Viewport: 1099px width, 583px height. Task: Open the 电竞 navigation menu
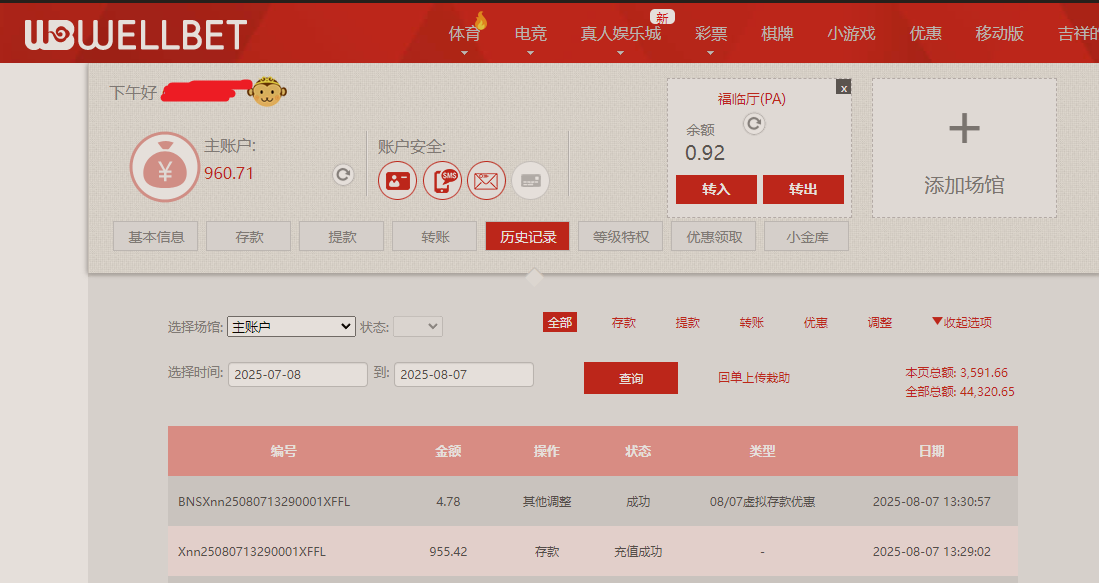[x=530, y=32]
